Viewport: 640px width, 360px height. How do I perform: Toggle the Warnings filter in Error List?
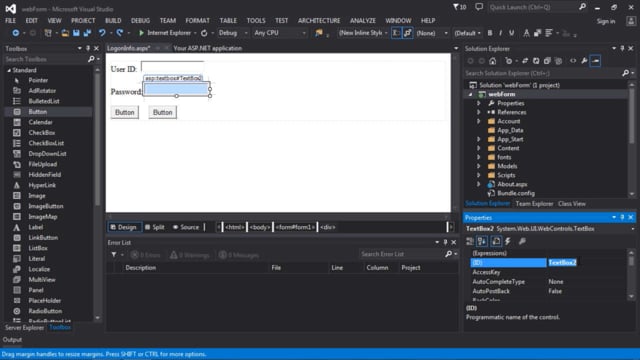[190, 255]
